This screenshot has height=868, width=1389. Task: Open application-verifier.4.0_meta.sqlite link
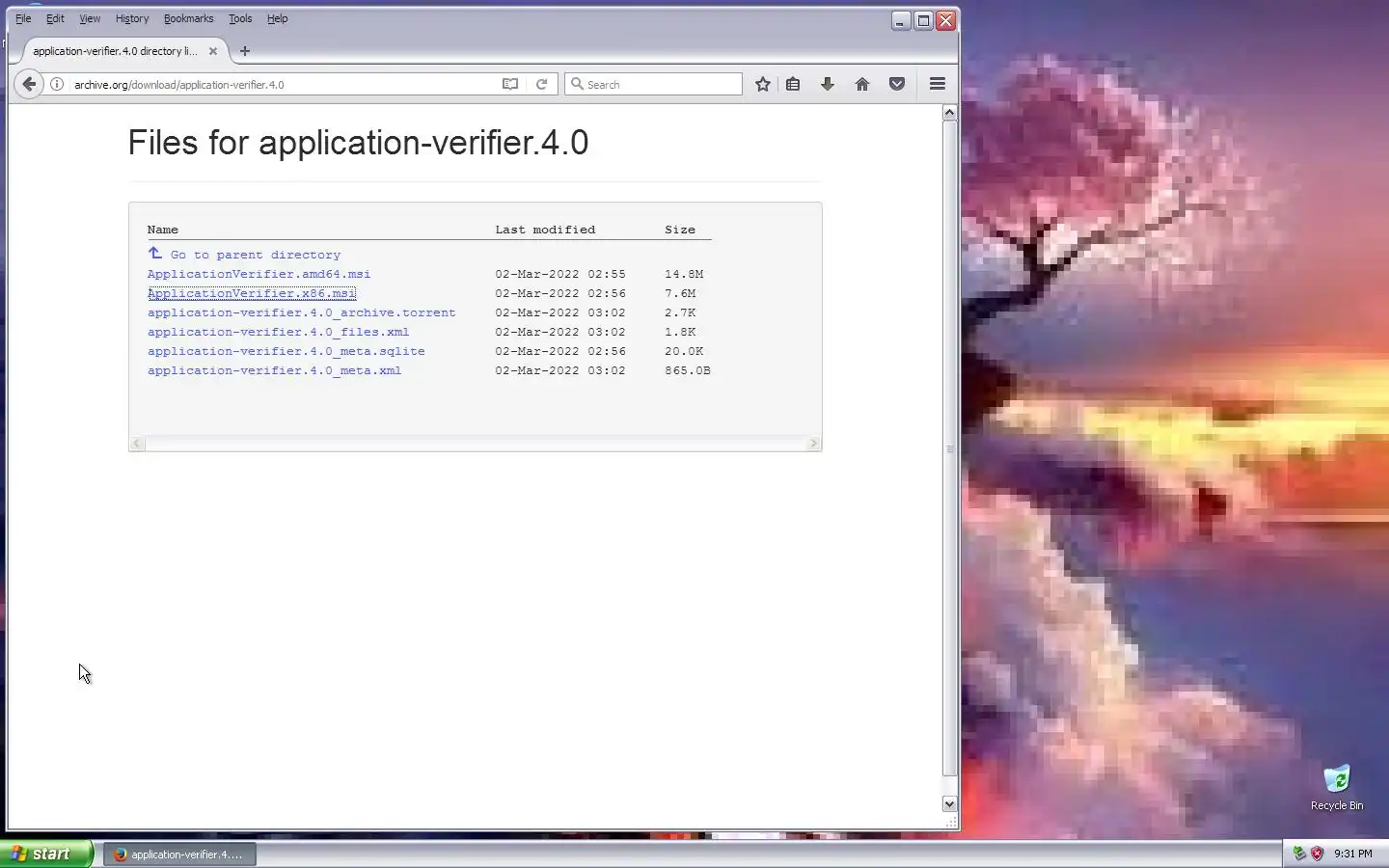286,351
